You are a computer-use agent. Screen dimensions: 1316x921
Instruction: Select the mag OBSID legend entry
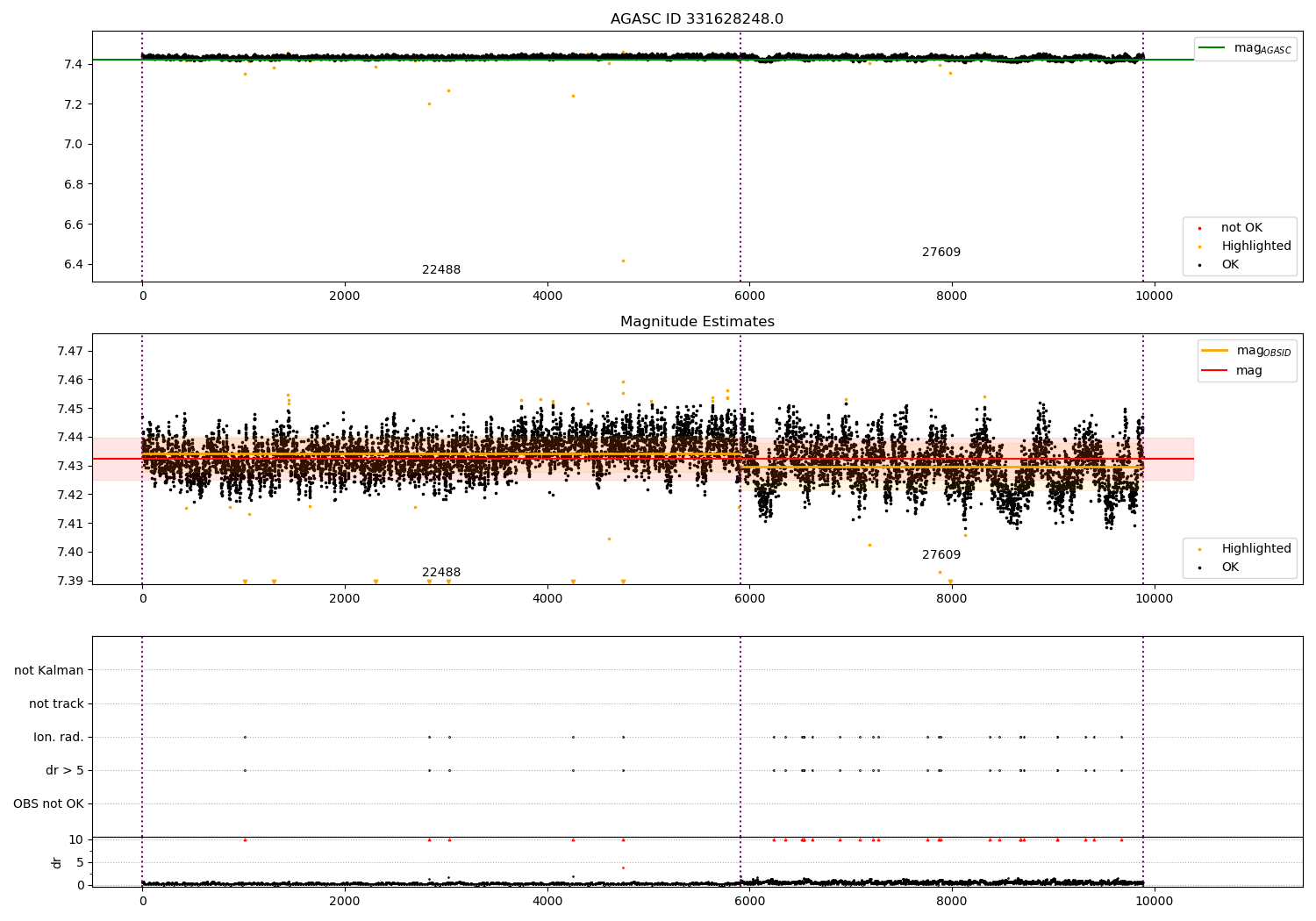[1246, 351]
